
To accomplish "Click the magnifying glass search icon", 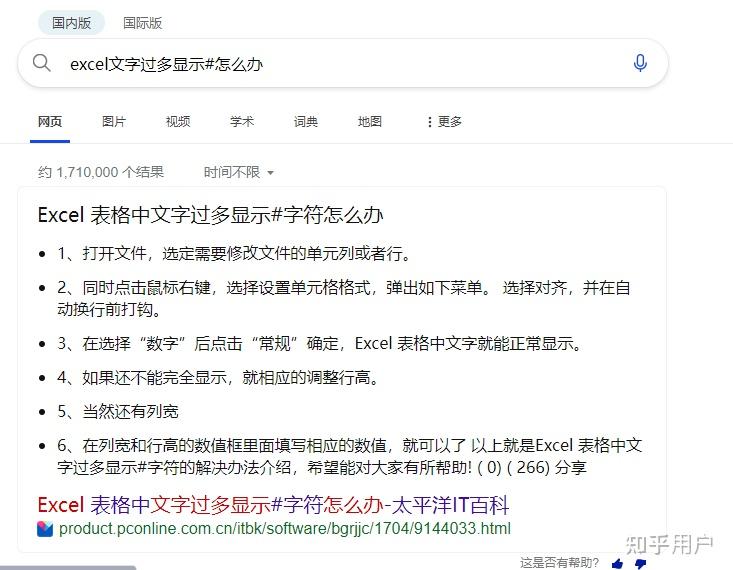I will (x=42, y=62).
